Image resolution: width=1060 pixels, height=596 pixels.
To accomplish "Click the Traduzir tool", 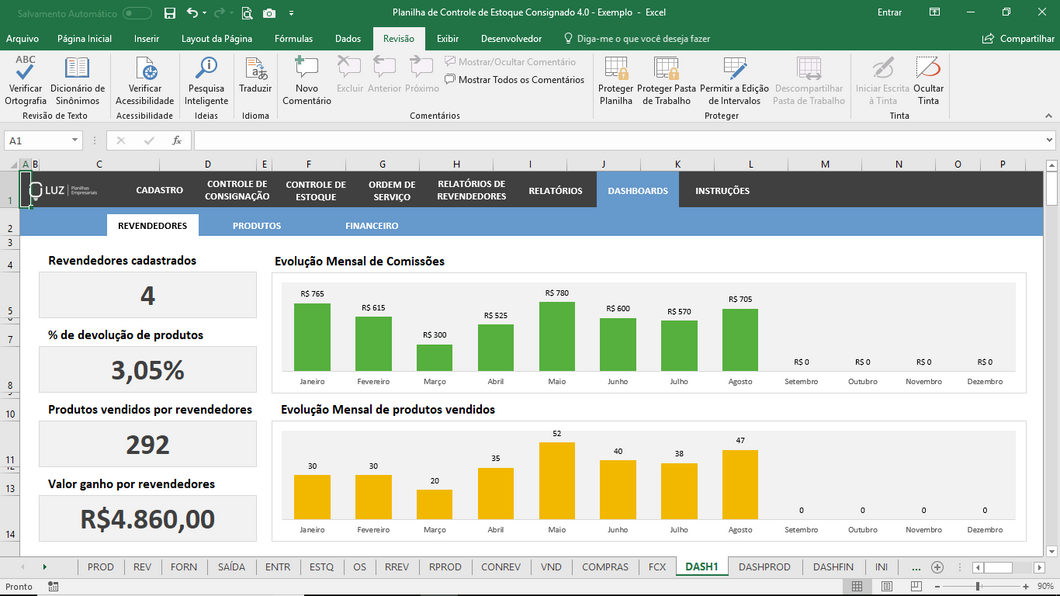I will 256,75.
